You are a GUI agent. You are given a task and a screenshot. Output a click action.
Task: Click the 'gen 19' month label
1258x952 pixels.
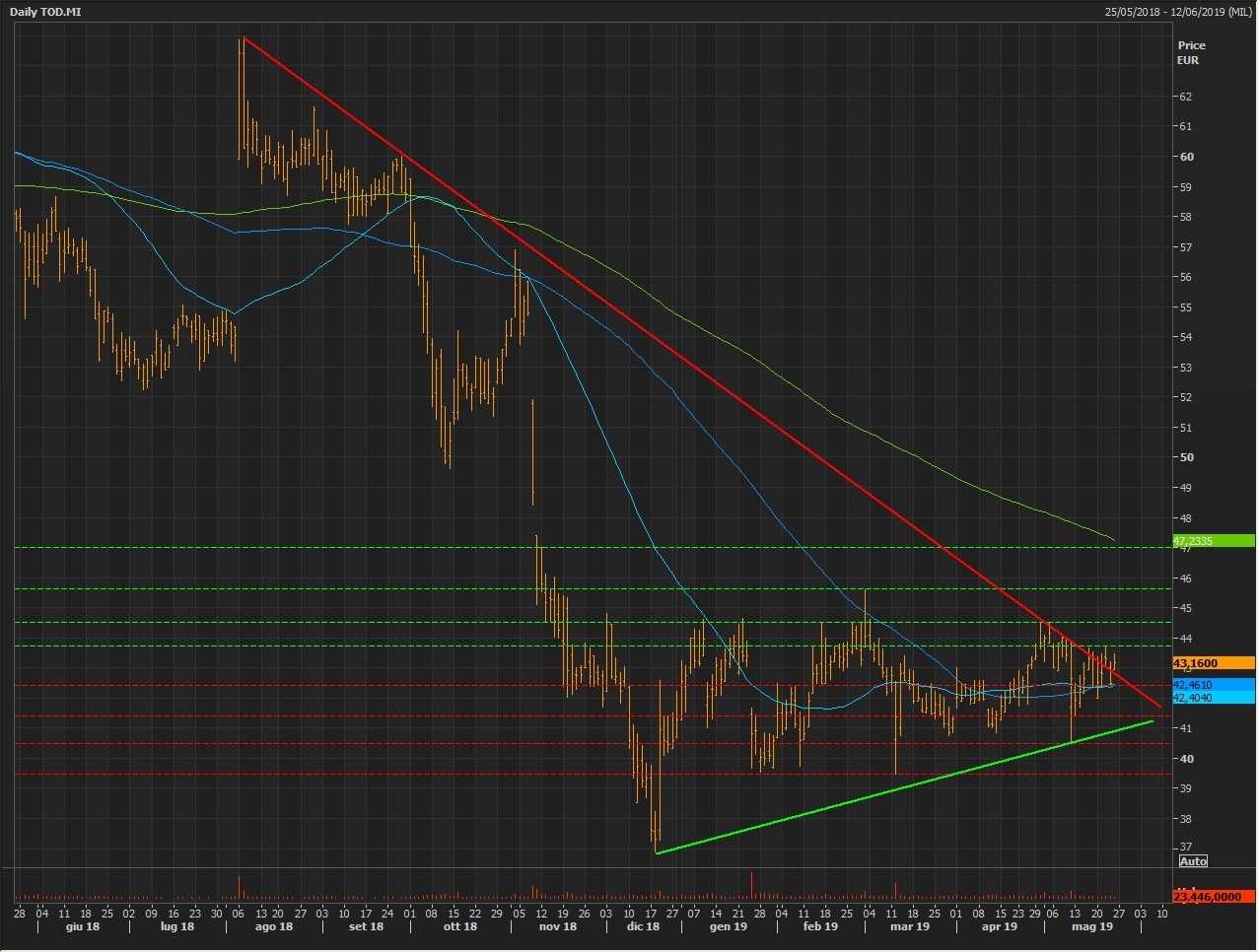(x=729, y=926)
